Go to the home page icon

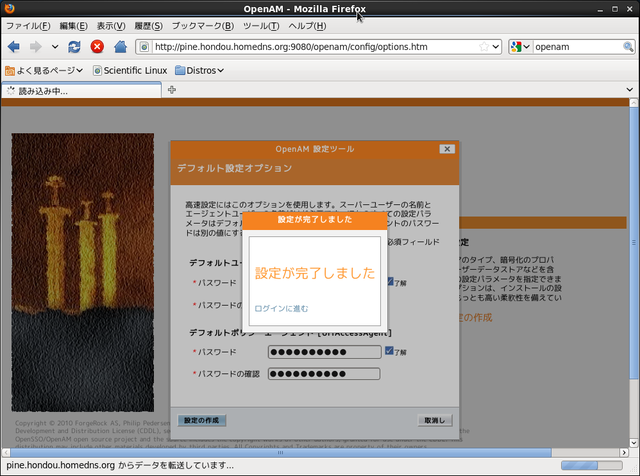[x=120, y=47]
